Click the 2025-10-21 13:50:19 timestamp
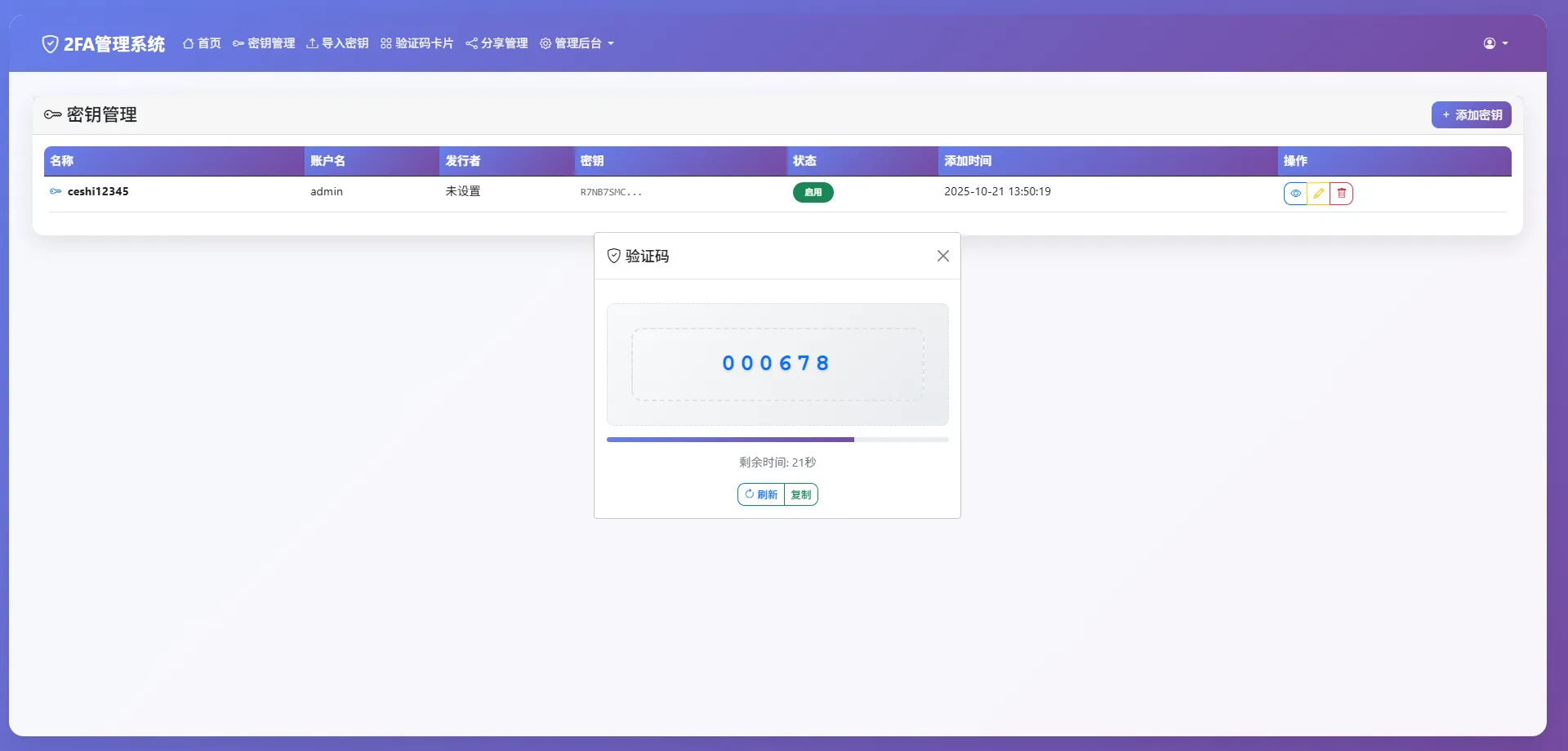This screenshot has height=751, width=1568. pyautogui.click(x=997, y=191)
